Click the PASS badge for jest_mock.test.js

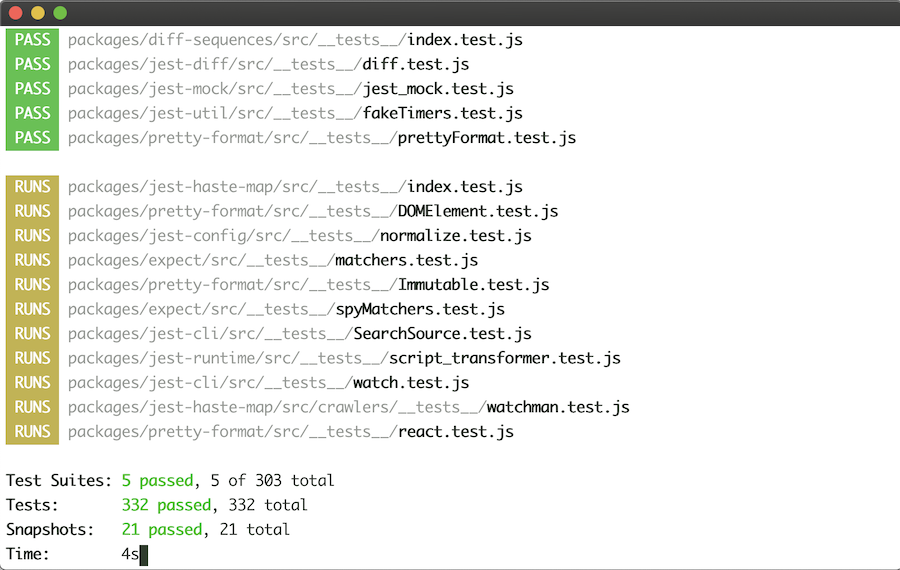coord(33,89)
